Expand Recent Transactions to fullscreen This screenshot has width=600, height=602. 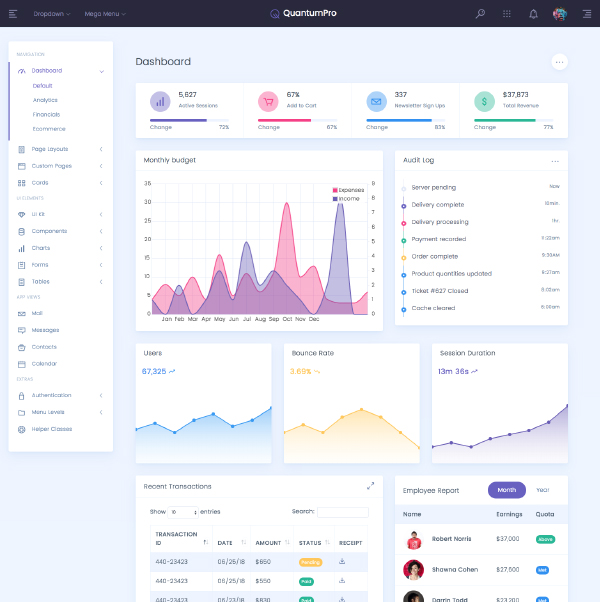point(370,486)
